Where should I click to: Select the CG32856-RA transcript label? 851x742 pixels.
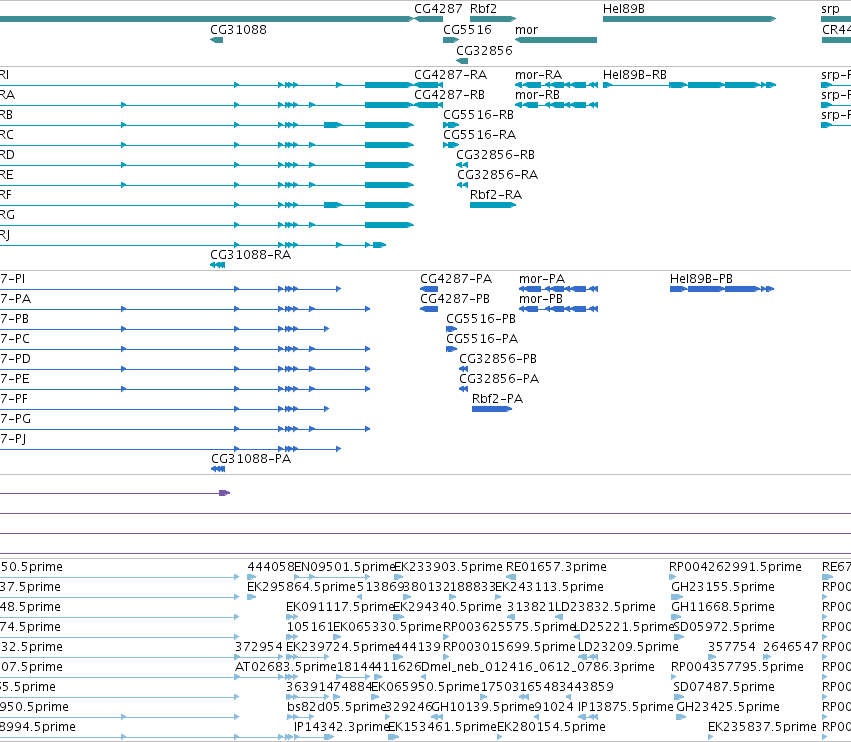(497, 175)
